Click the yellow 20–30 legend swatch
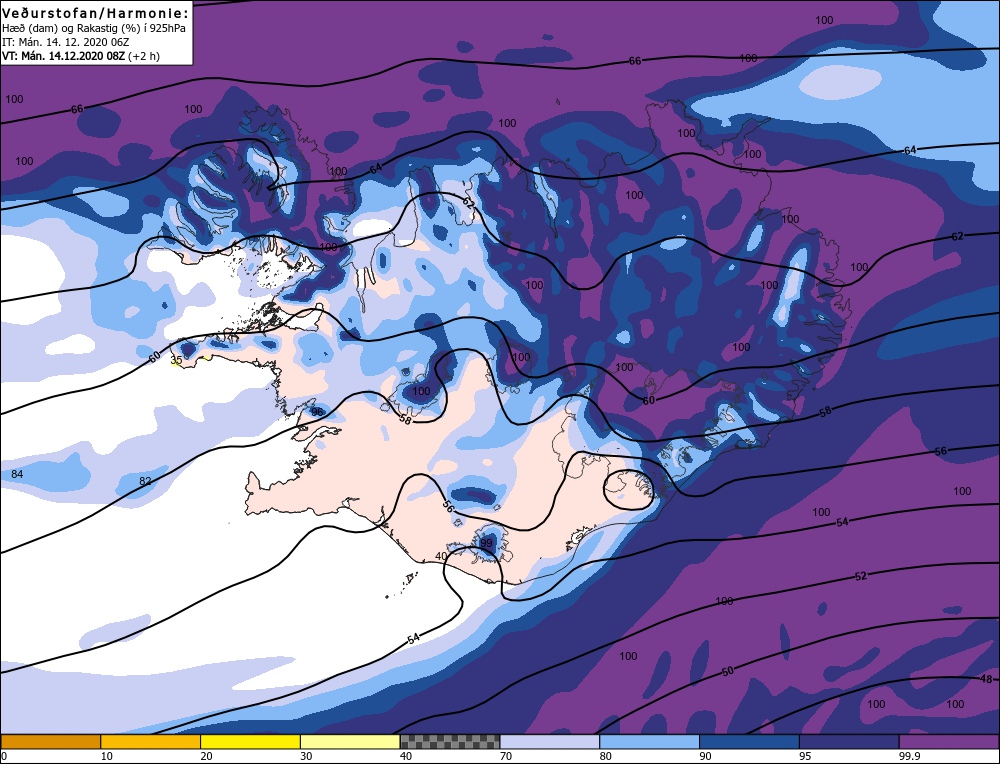The height and width of the screenshot is (764, 1000). pyautogui.click(x=250, y=741)
